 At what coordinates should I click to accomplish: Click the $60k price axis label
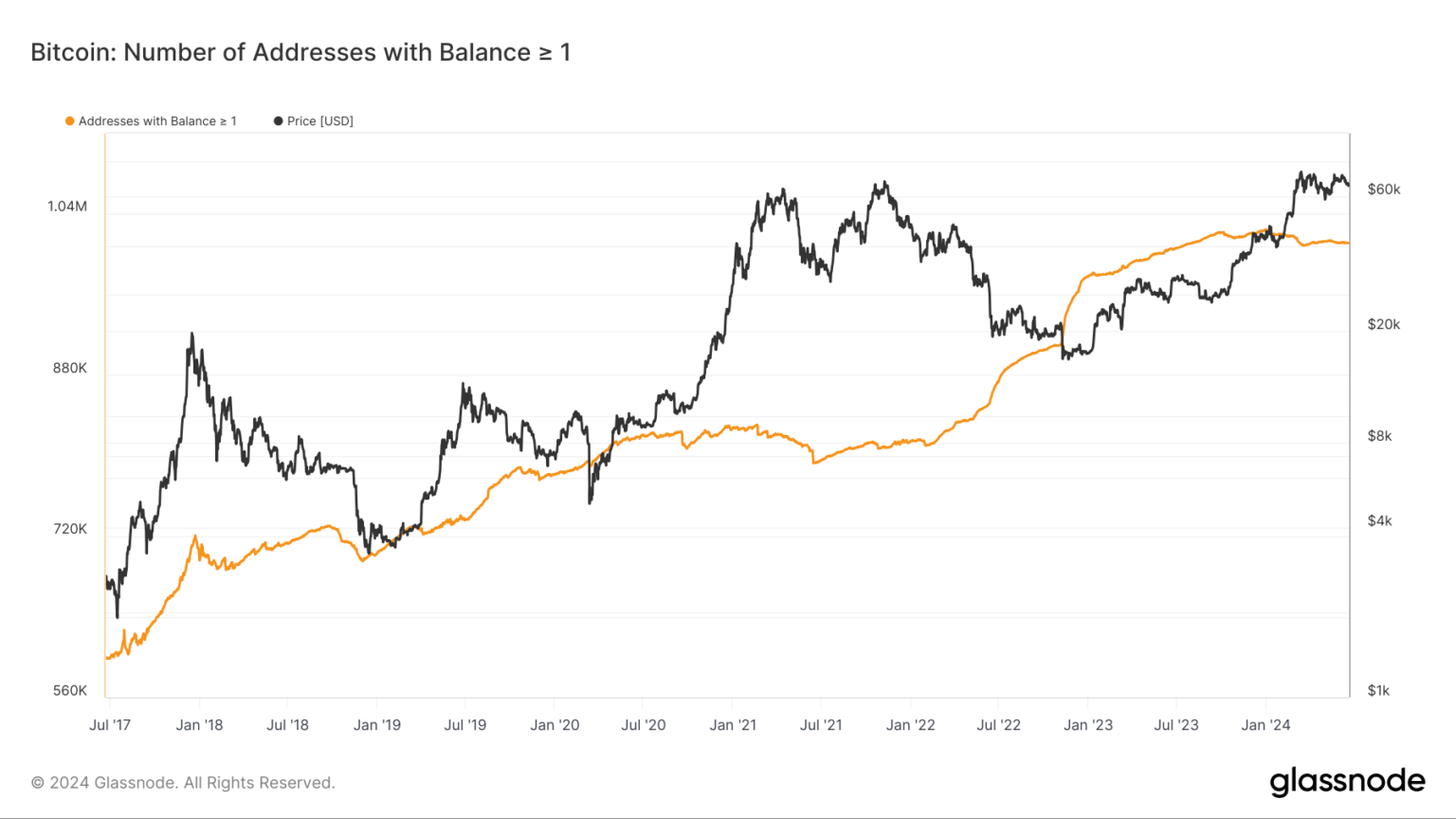(x=1383, y=190)
